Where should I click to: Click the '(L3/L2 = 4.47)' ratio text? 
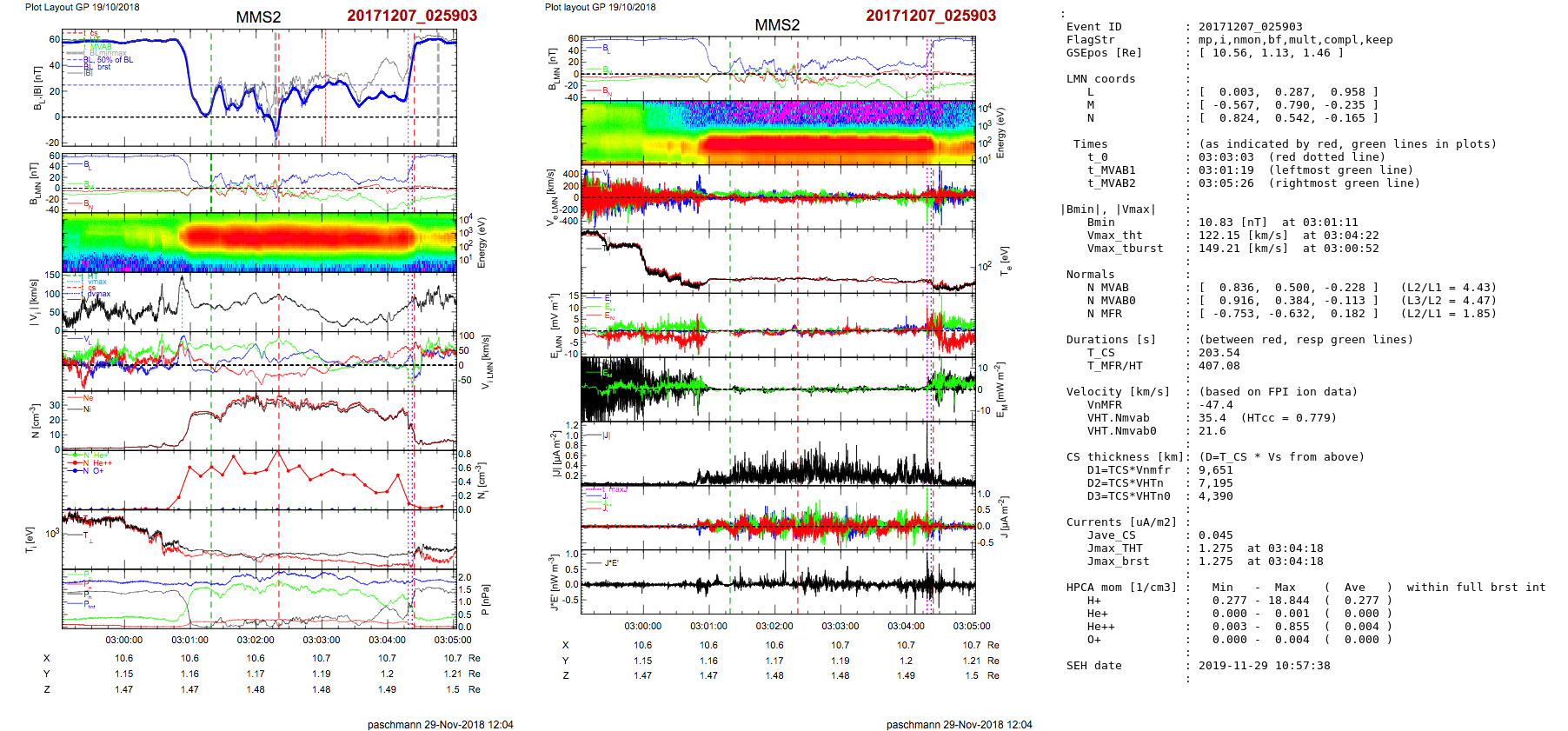tap(1449, 301)
